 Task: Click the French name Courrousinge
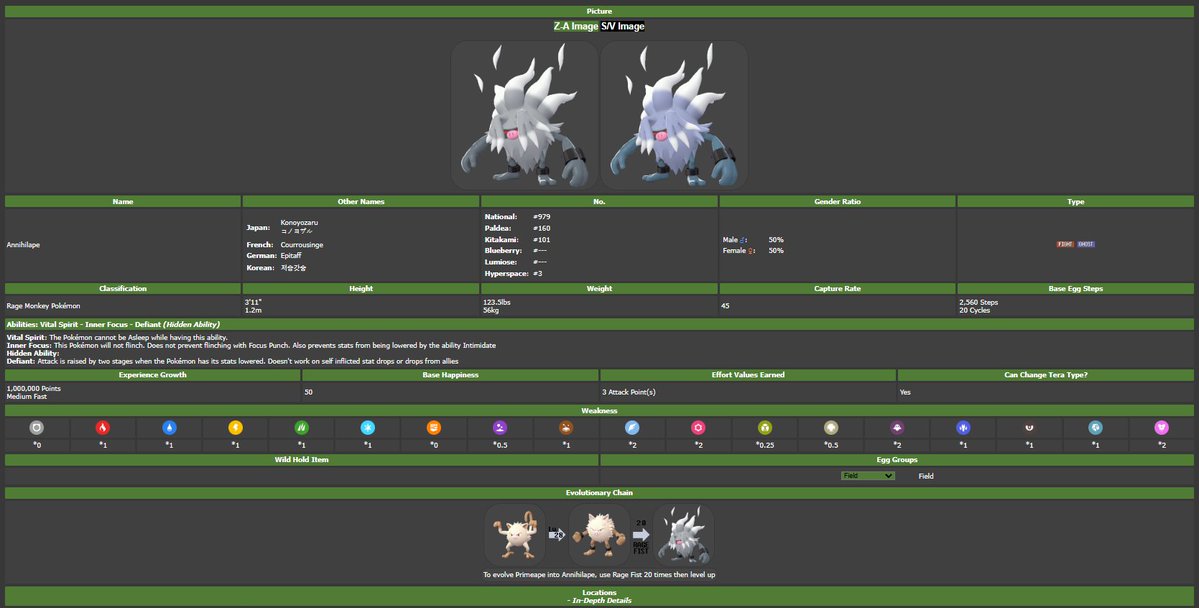(302, 245)
